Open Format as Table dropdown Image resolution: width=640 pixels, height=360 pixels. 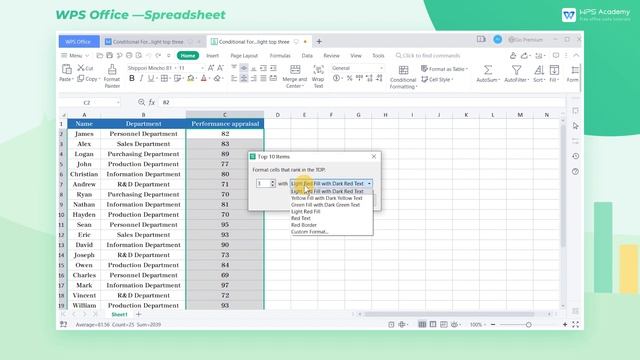tap(444, 69)
